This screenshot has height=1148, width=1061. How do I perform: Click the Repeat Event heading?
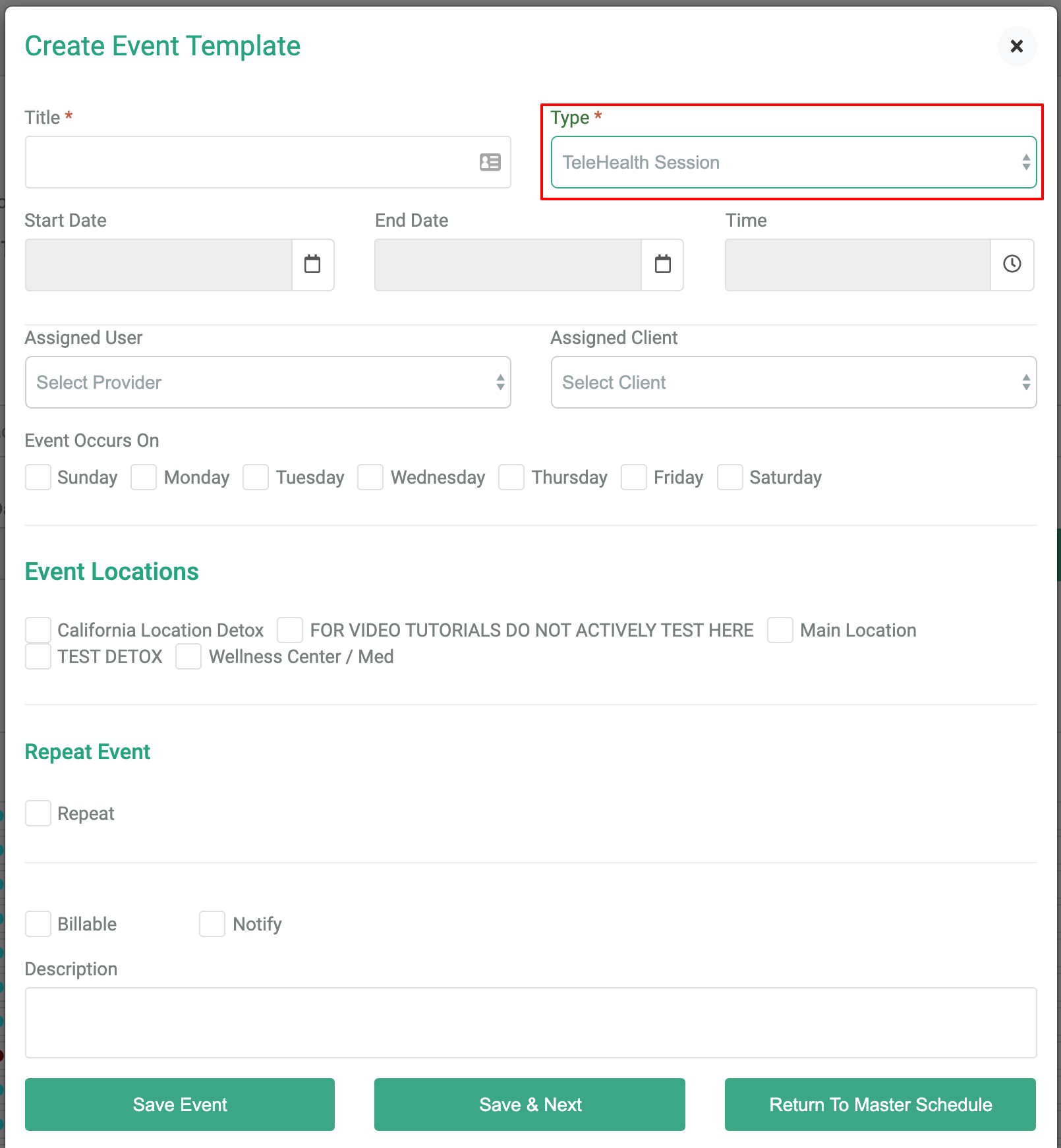88,752
